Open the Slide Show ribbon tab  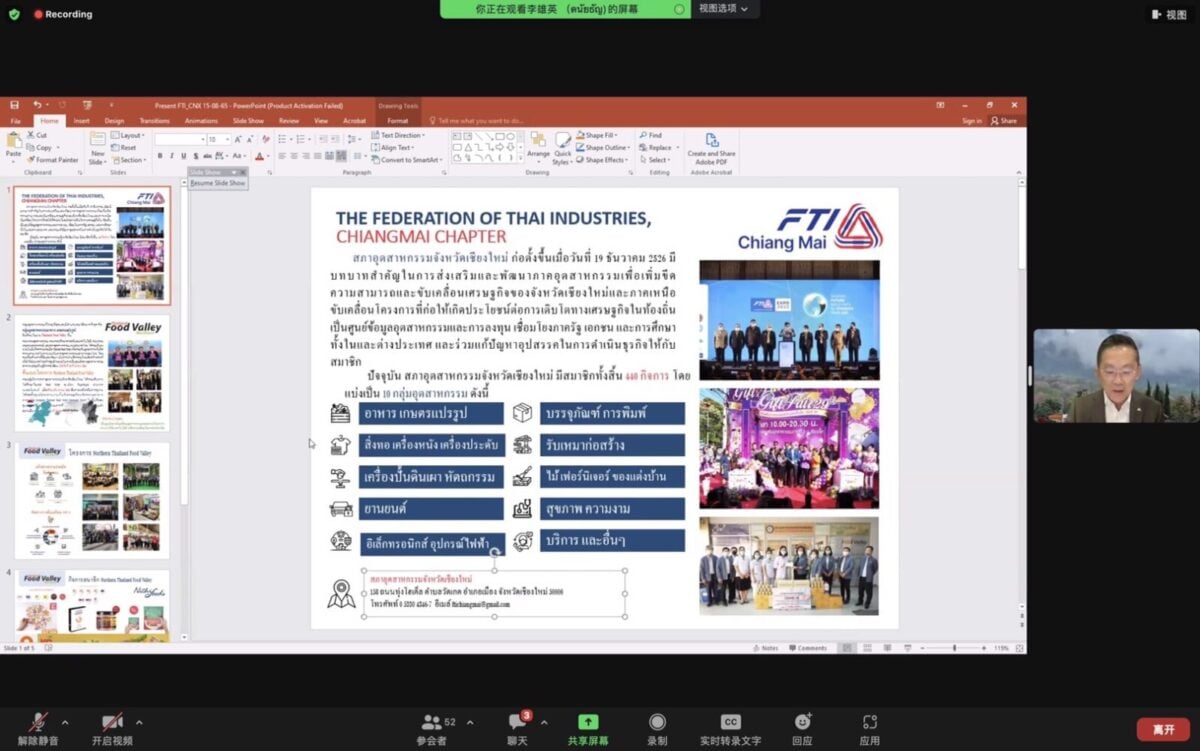click(248, 121)
